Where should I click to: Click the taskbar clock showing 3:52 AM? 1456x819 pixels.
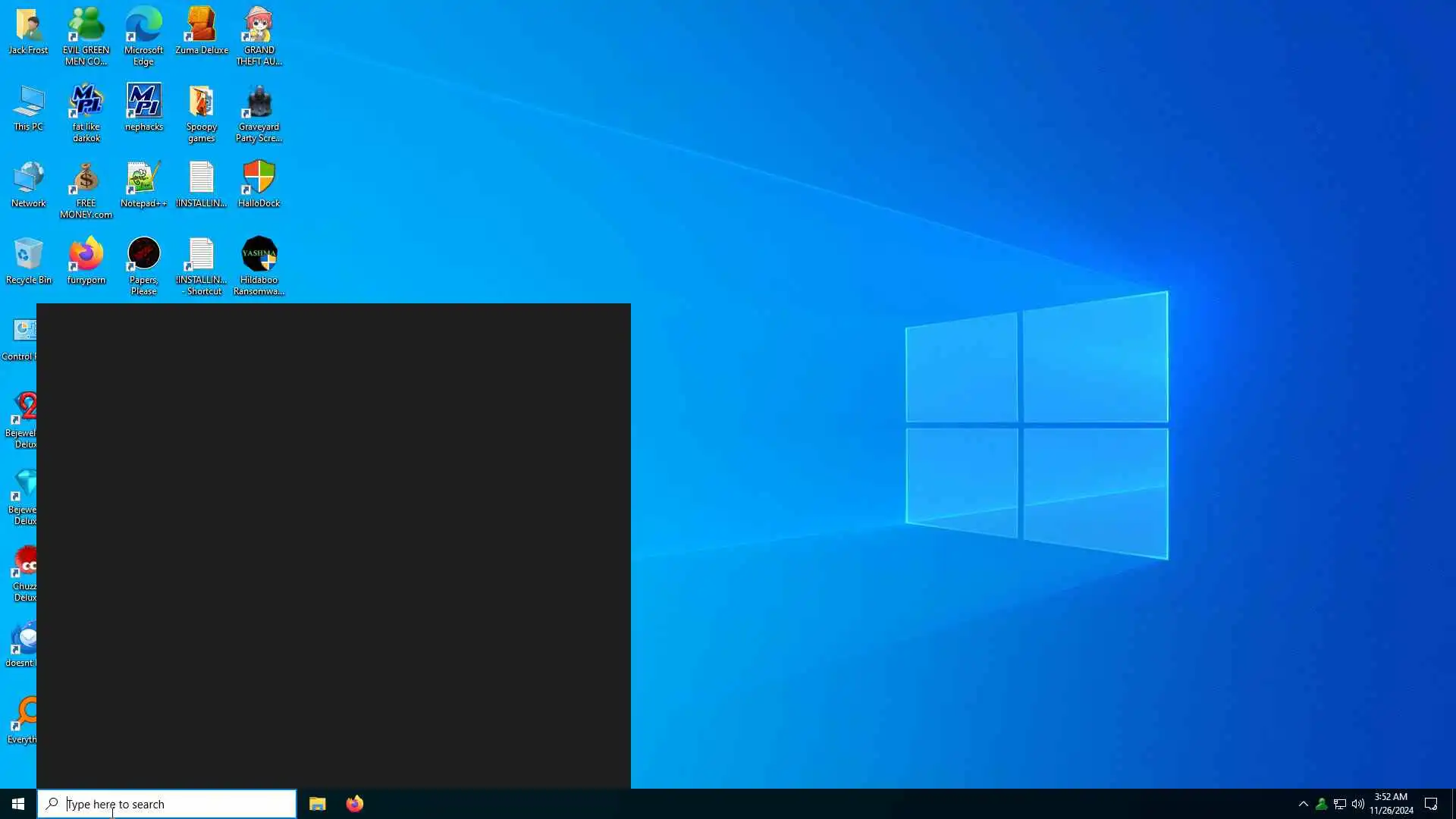click(x=1391, y=804)
